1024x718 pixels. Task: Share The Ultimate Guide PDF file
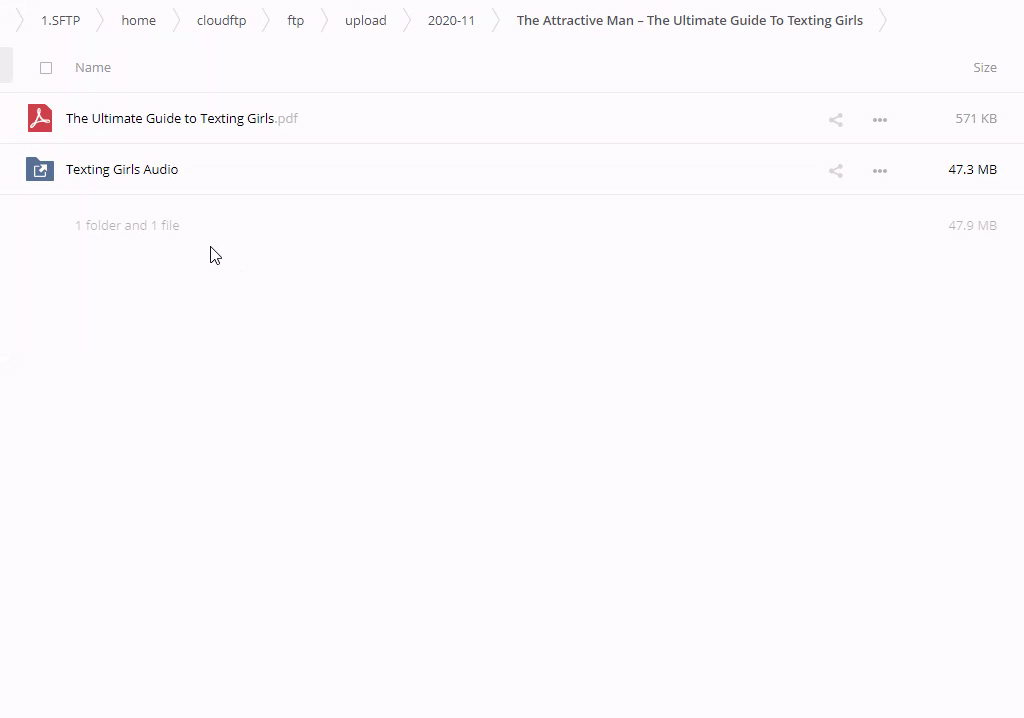(x=836, y=120)
